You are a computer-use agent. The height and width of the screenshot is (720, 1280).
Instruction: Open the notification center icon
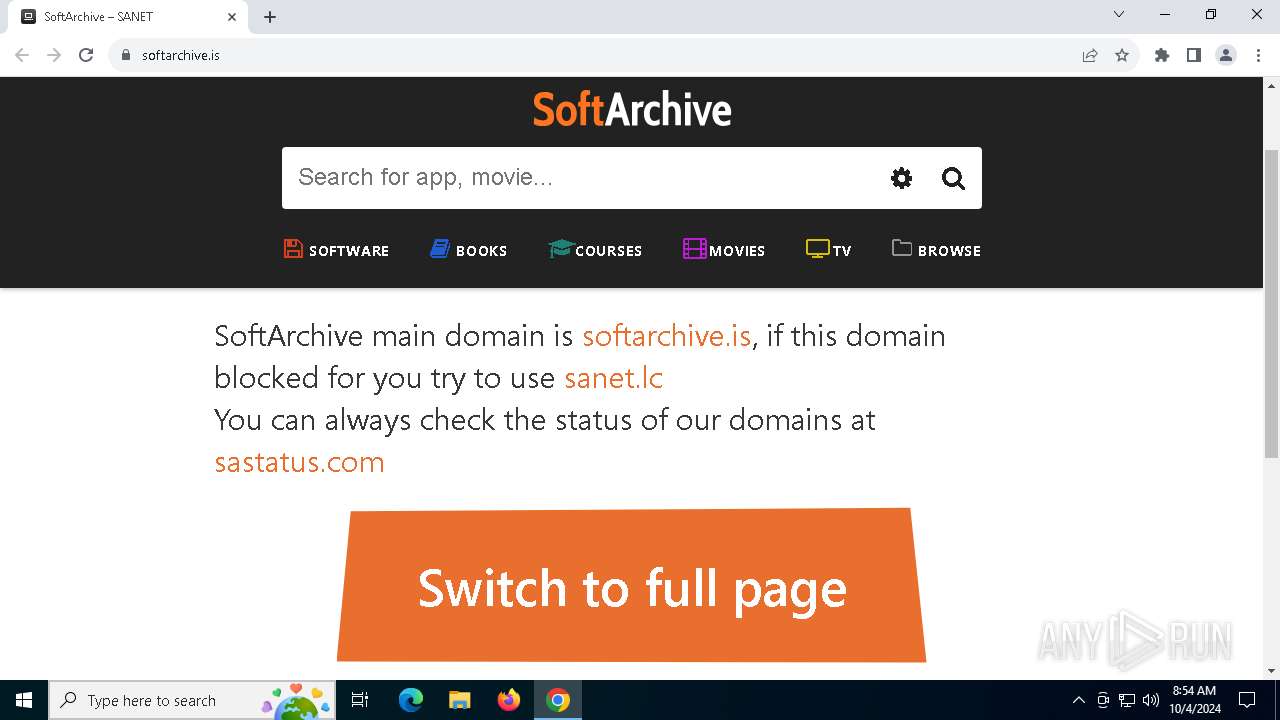tap(1247, 700)
